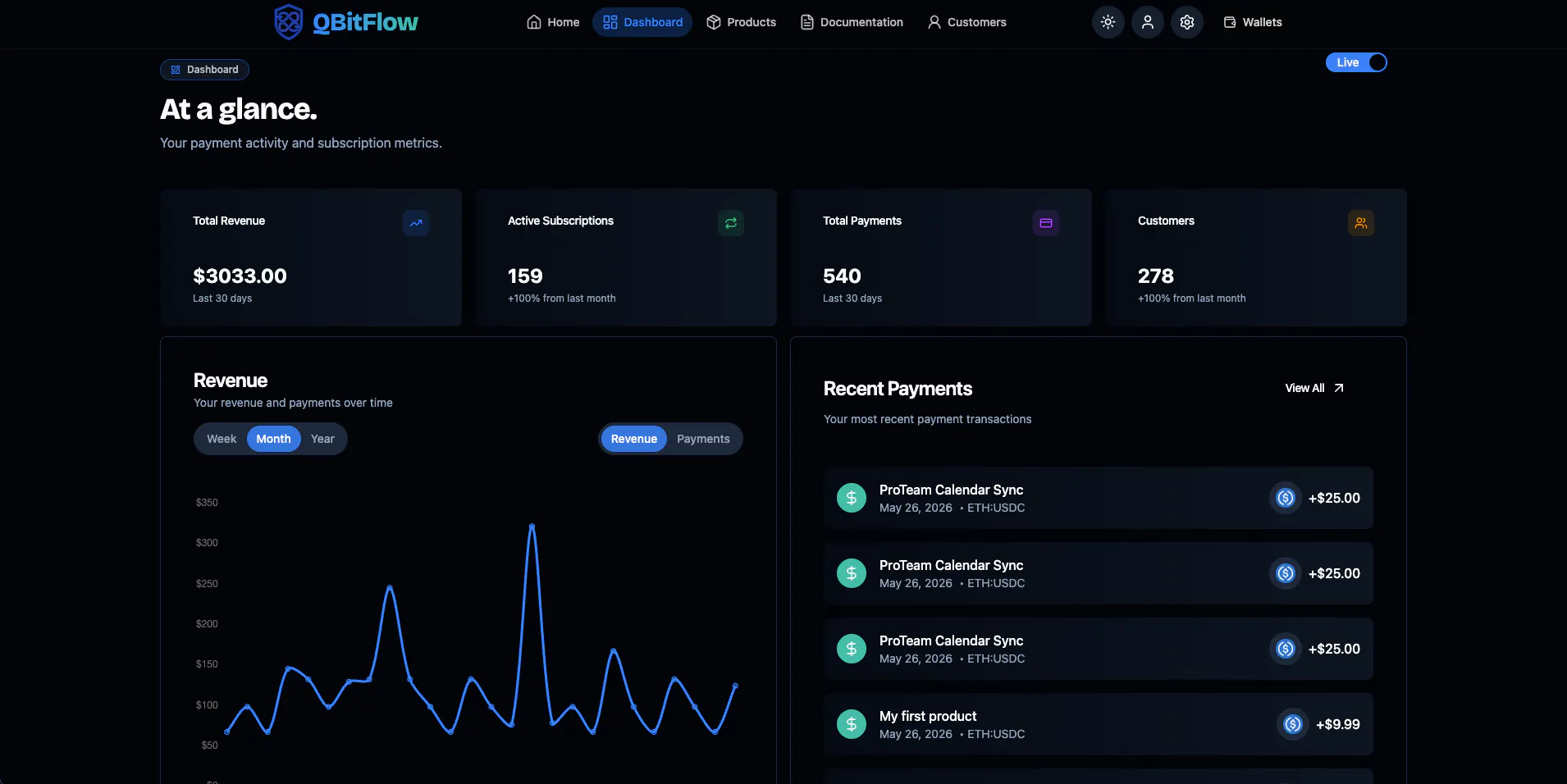Image resolution: width=1567 pixels, height=784 pixels.
Task: Click Home nav house icon
Action: 534,22
